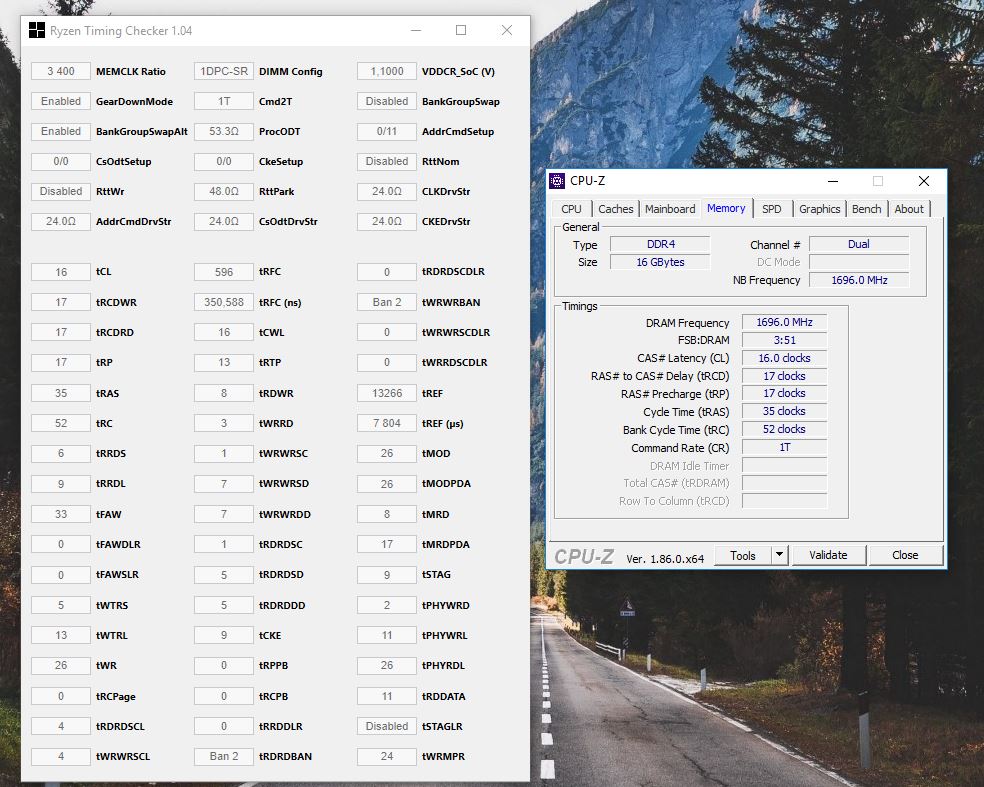Click the Channel # Dual field
The width and height of the screenshot is (984, 787).
858,244
